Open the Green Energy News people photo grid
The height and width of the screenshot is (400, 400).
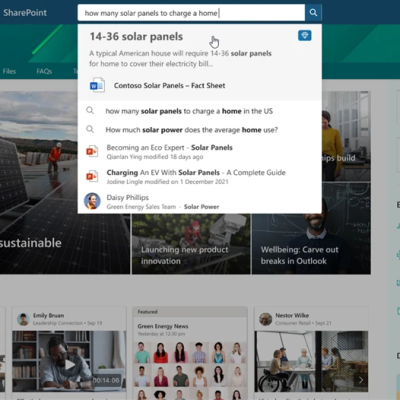190,370
